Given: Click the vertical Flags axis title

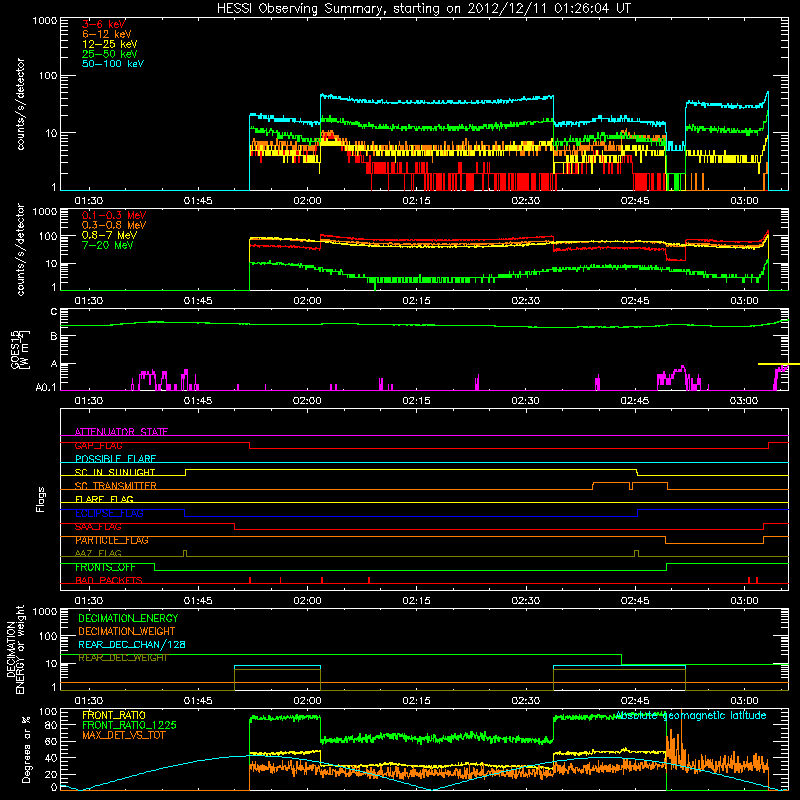Looking at the screenshot, I should click(x=41, y=499).
